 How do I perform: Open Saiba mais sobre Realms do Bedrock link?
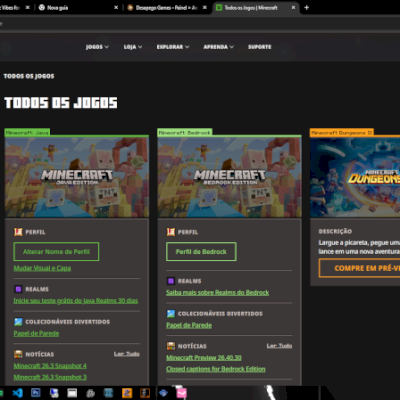pos(218,293)
